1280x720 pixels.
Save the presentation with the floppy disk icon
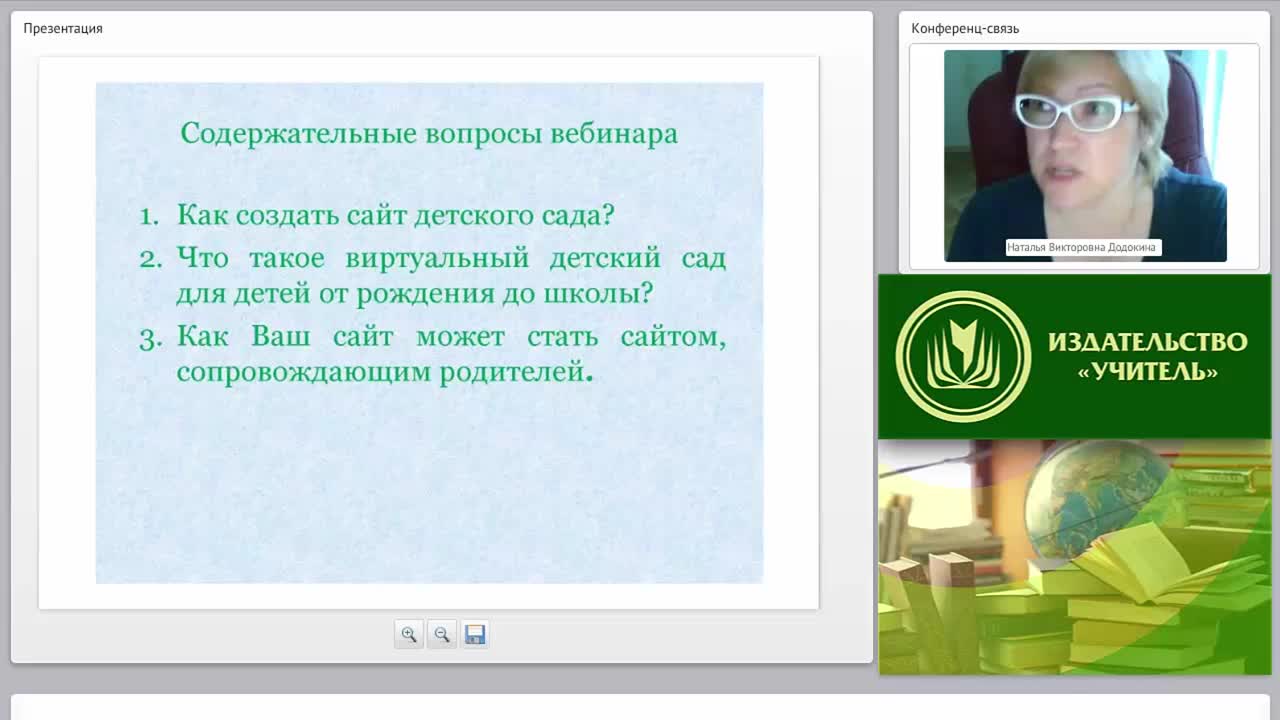[x=475, y=634]
